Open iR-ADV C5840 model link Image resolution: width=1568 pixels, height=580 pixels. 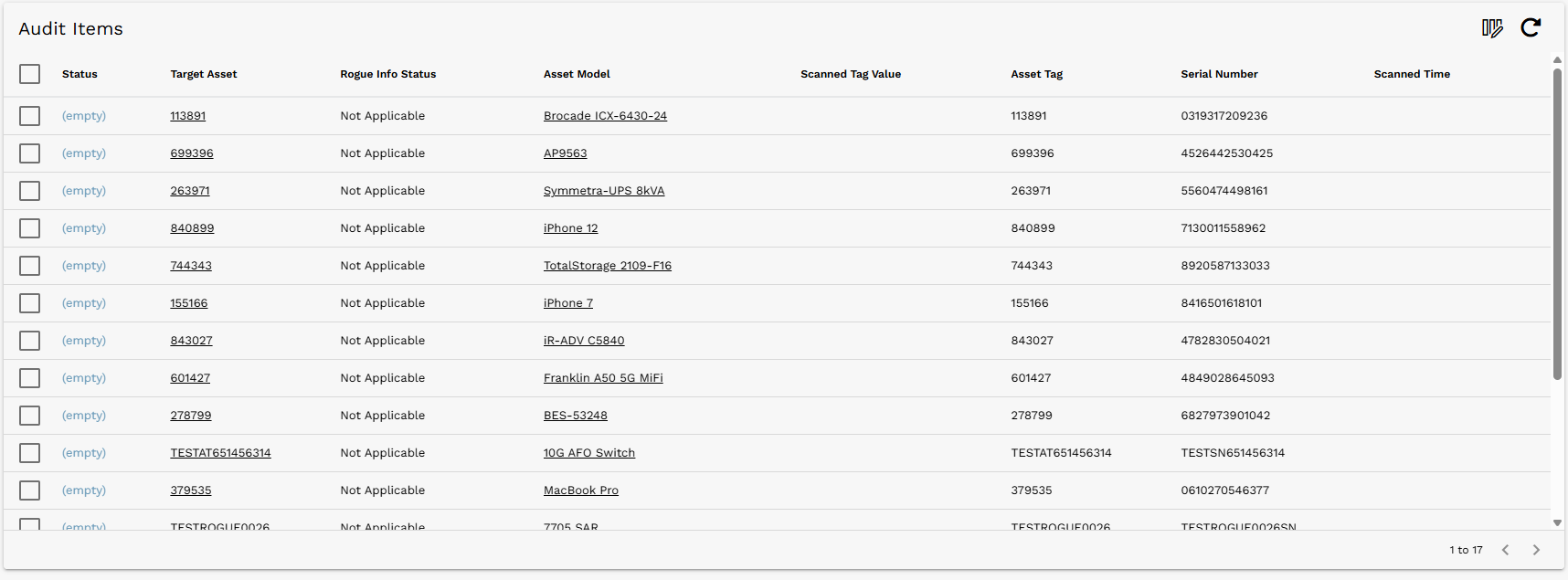coord(584,341)
